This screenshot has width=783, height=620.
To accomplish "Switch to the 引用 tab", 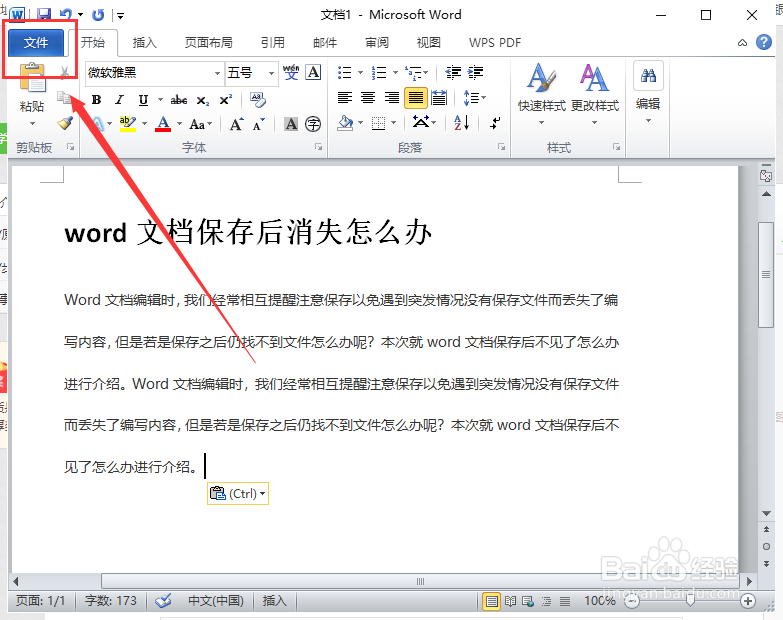I will coord(273,43).
